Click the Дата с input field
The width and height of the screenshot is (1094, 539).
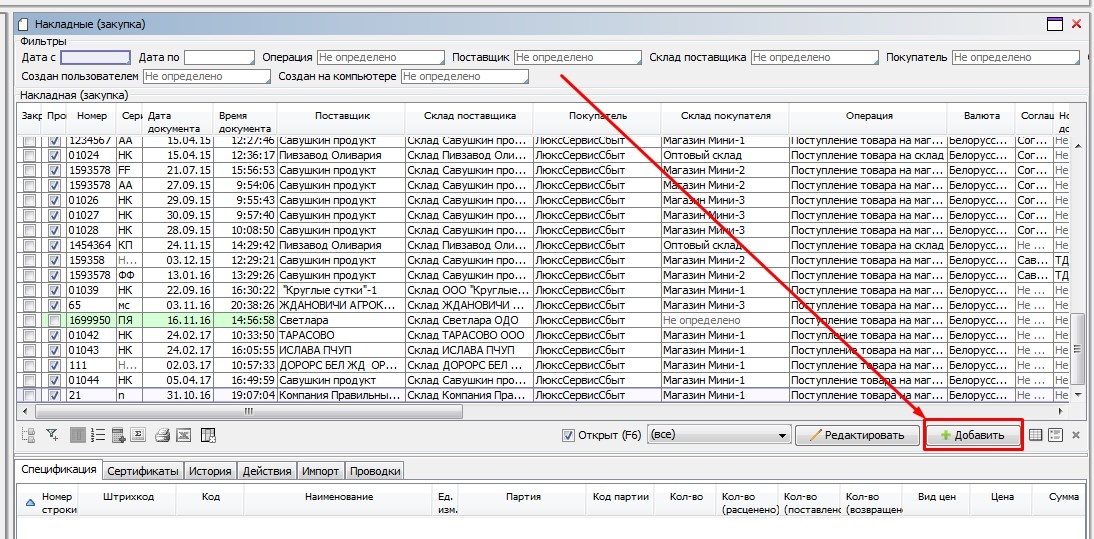pos(88,57)
